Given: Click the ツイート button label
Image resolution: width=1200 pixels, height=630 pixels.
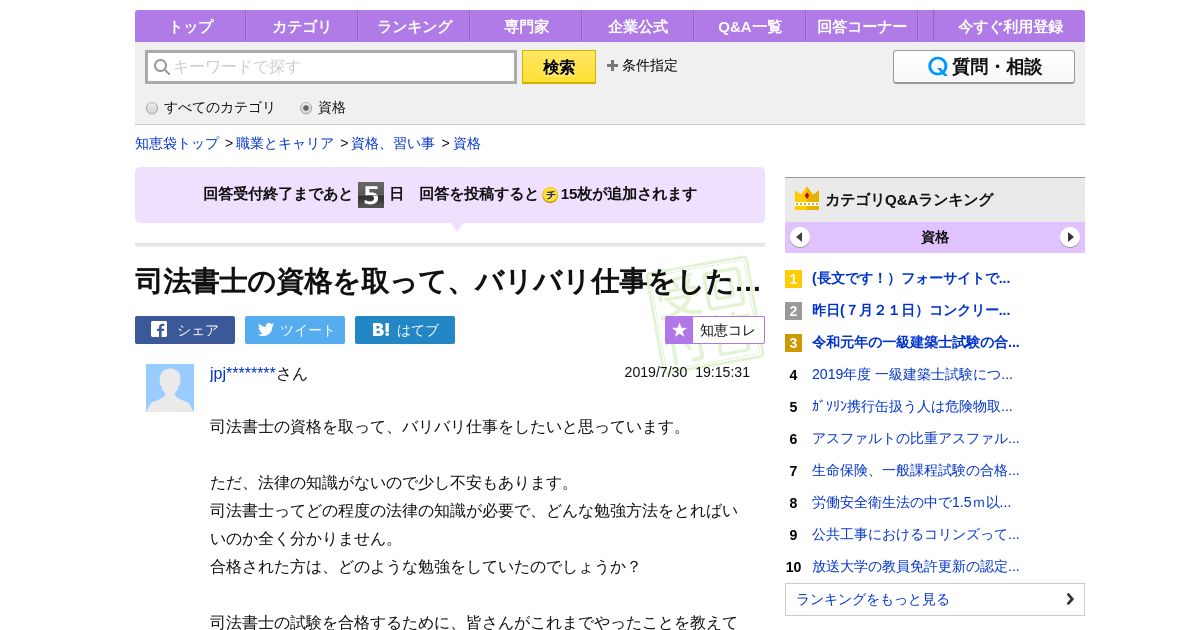Looking at the screenshot, I should pyautogui.click(x=308, y=330).
